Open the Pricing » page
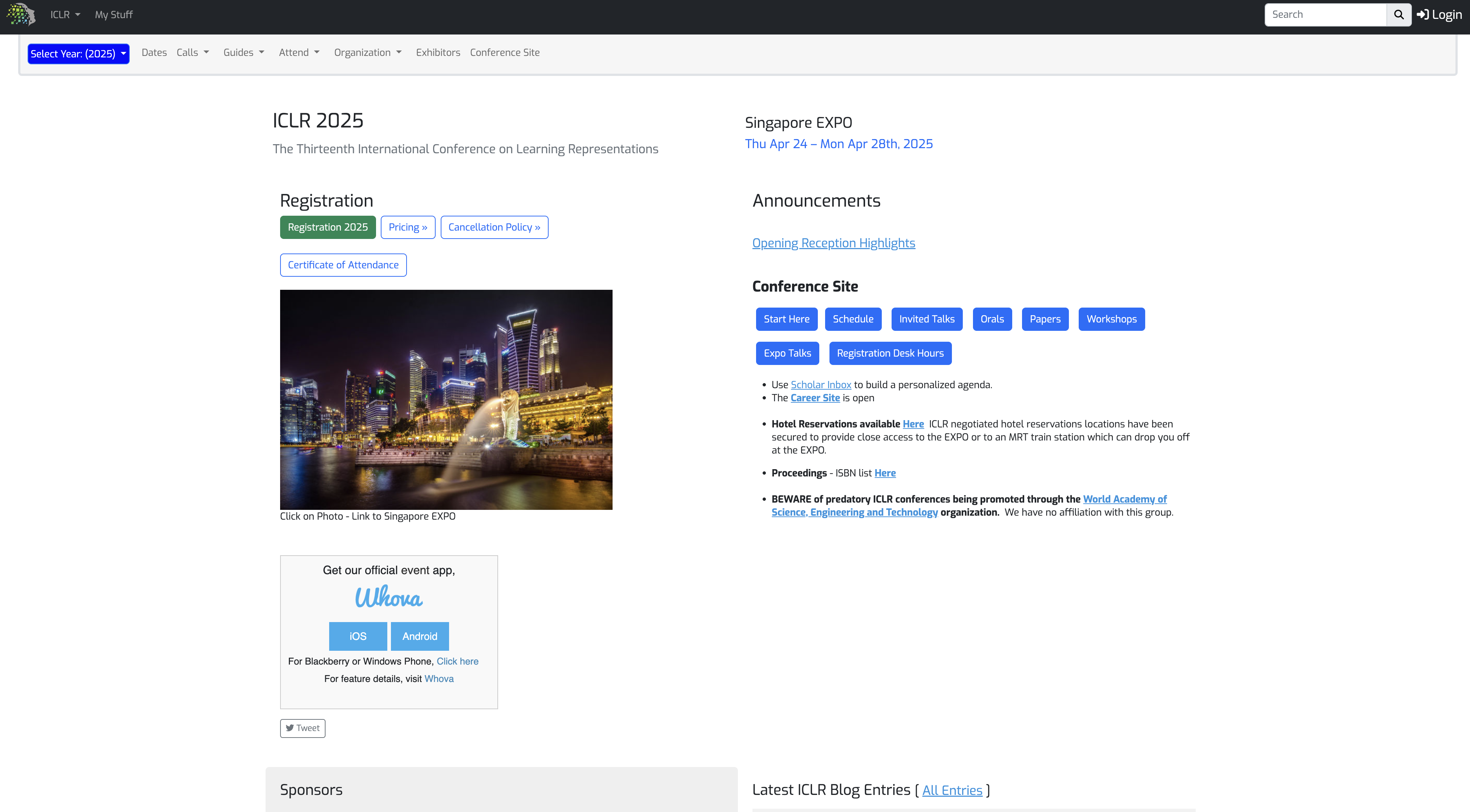 pyautogui.click(x=408, y=227)
